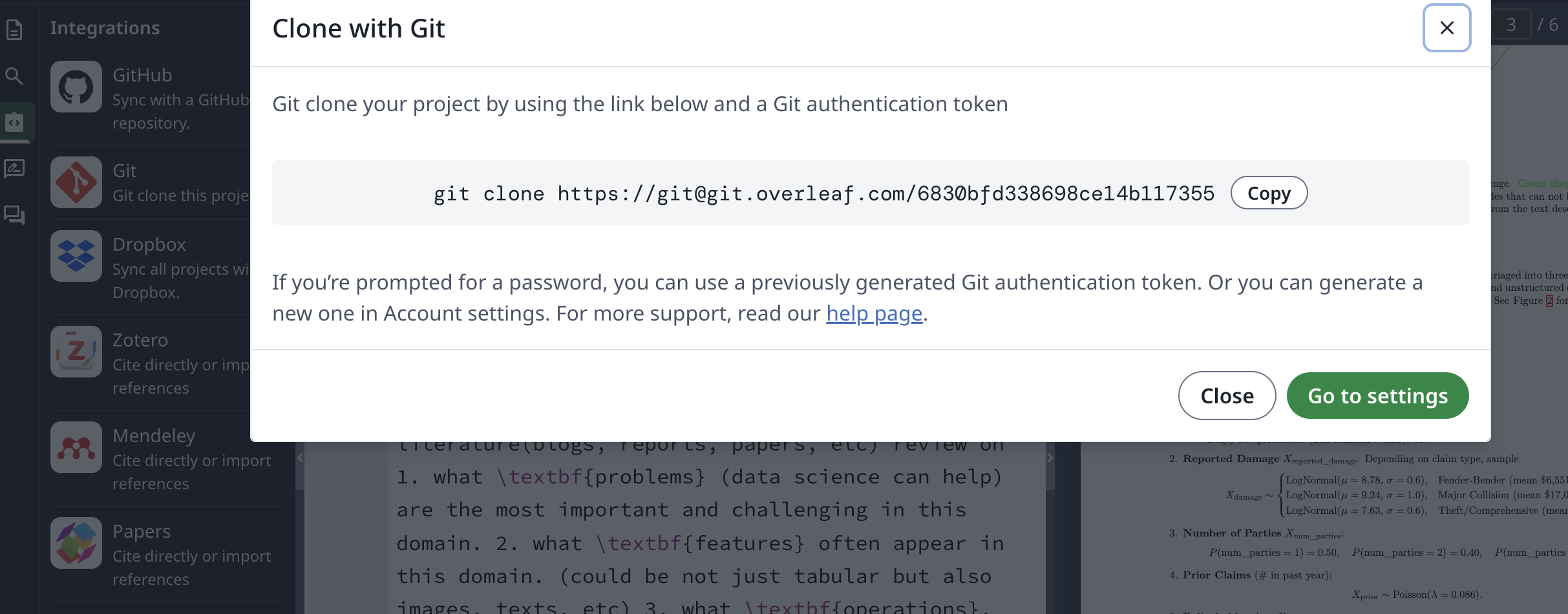Click the GitHub integration icon

click(76, 87)
